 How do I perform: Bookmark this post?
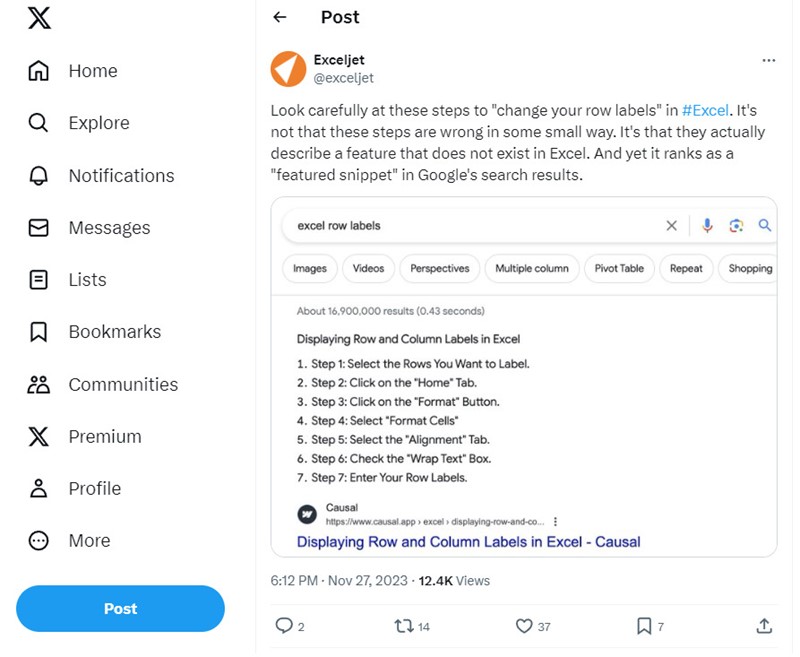pos(643,626)
